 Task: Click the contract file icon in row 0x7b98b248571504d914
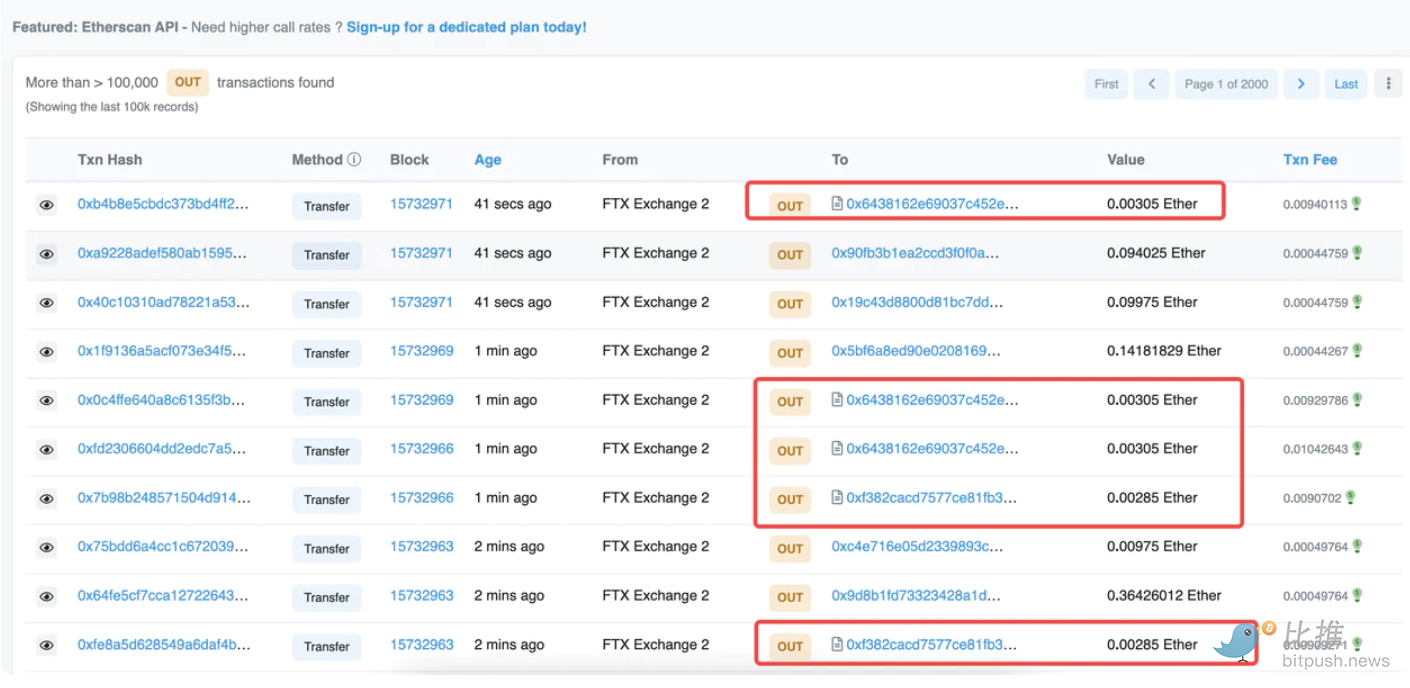837,498
